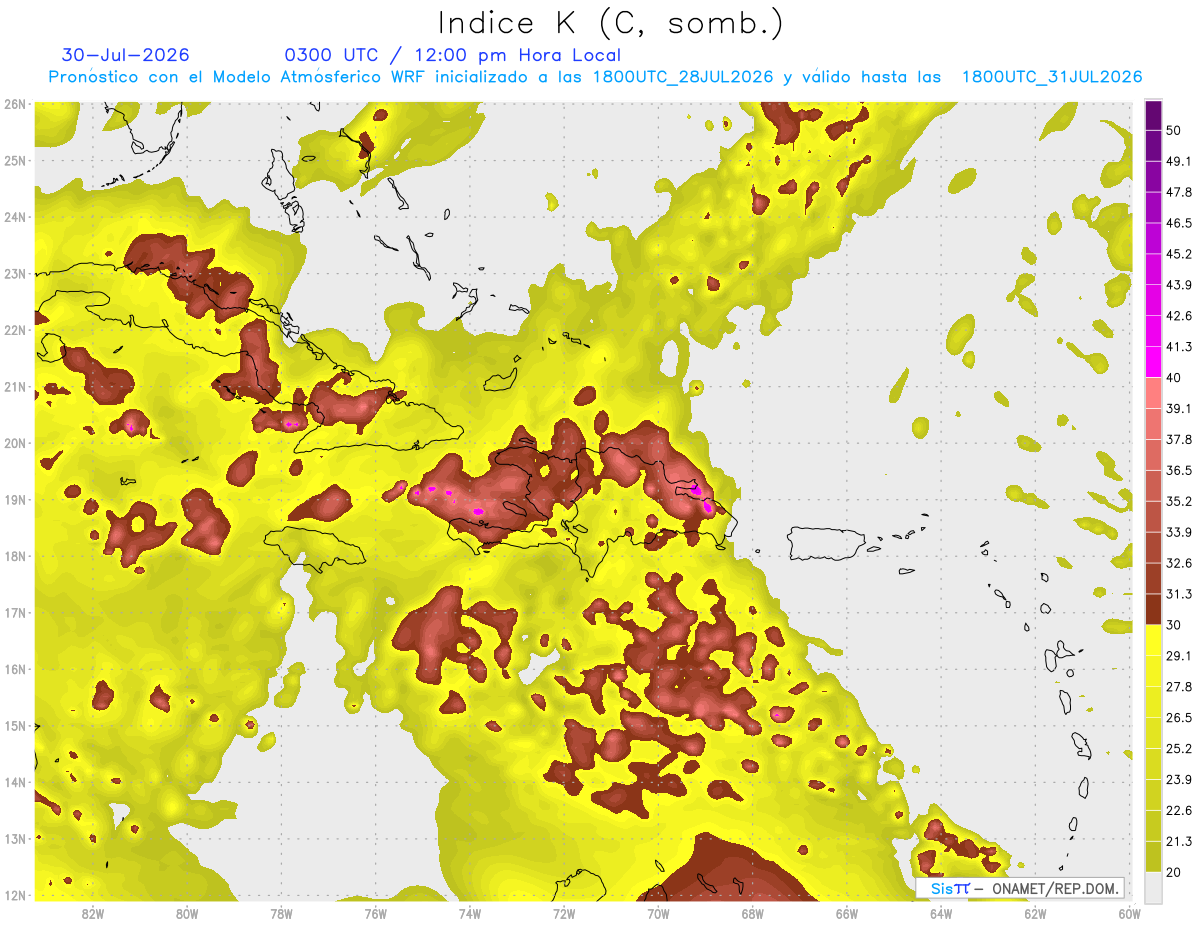1200x927 pixels.
Task: Click color bar label "45.2"
Action: click(1179, 253)
